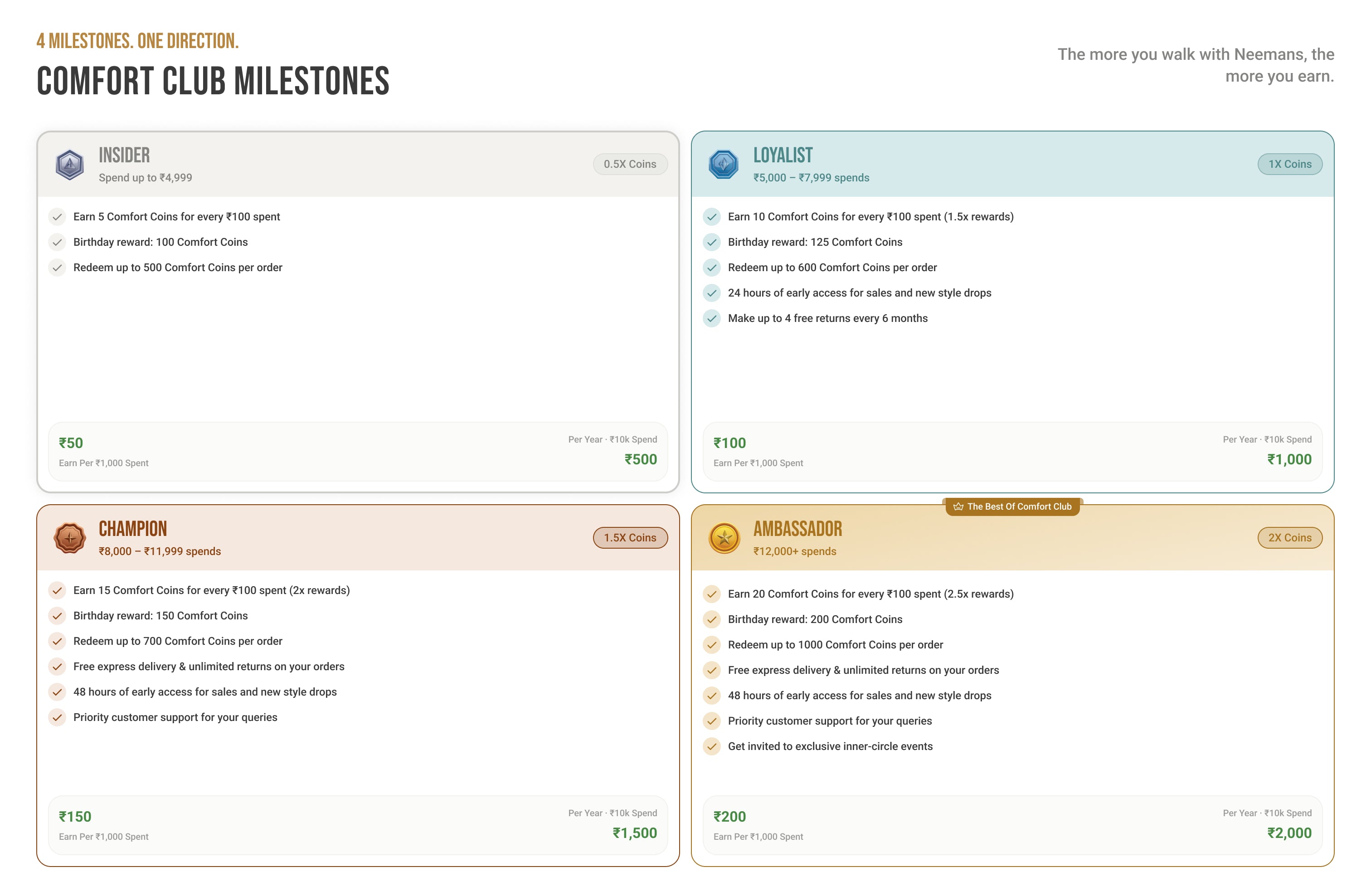Click the checkmark beside 'Birthday reward: 100 Comfort Coins'

click(57, 242)
